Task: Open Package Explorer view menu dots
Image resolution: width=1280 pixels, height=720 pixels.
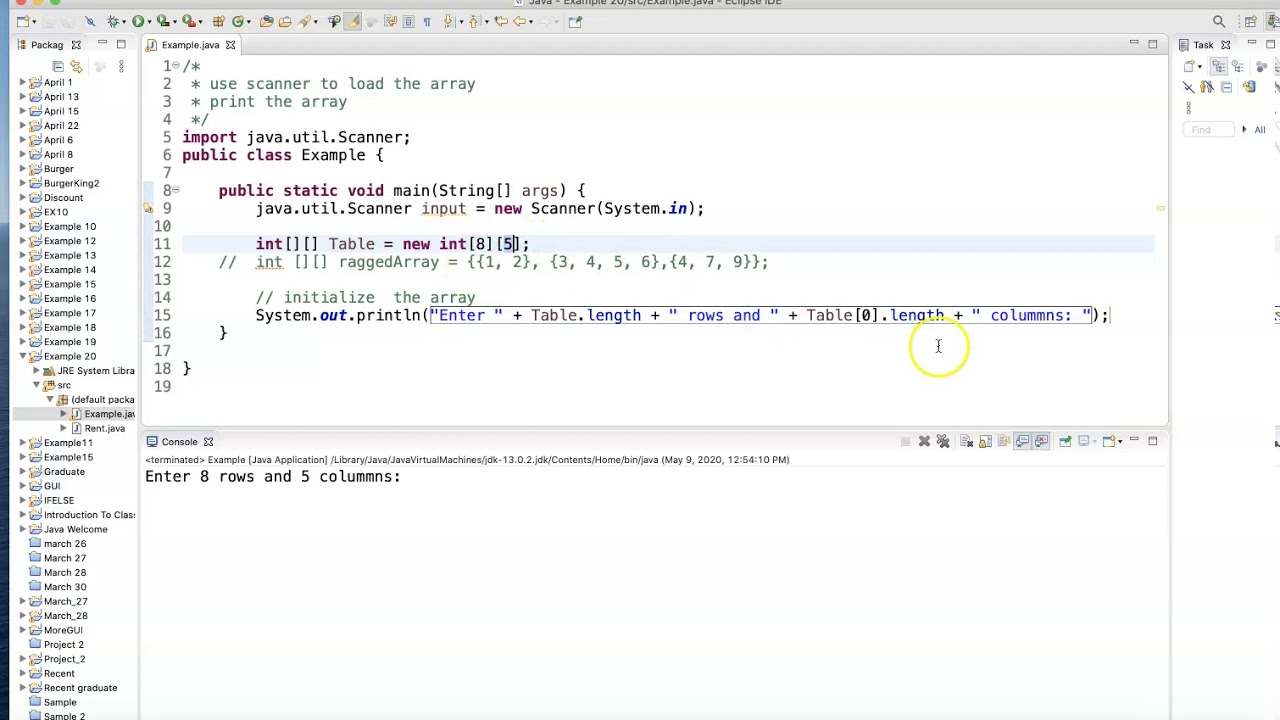Action: pos(121,66)
